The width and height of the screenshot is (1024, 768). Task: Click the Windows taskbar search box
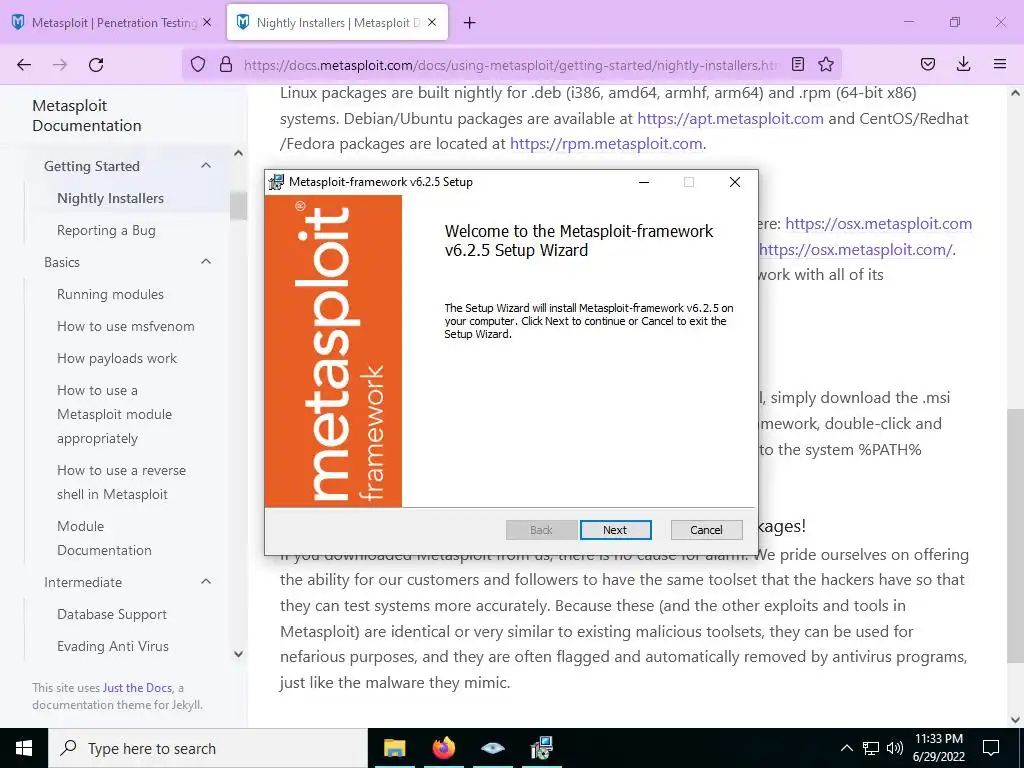[x=208, y=748]
